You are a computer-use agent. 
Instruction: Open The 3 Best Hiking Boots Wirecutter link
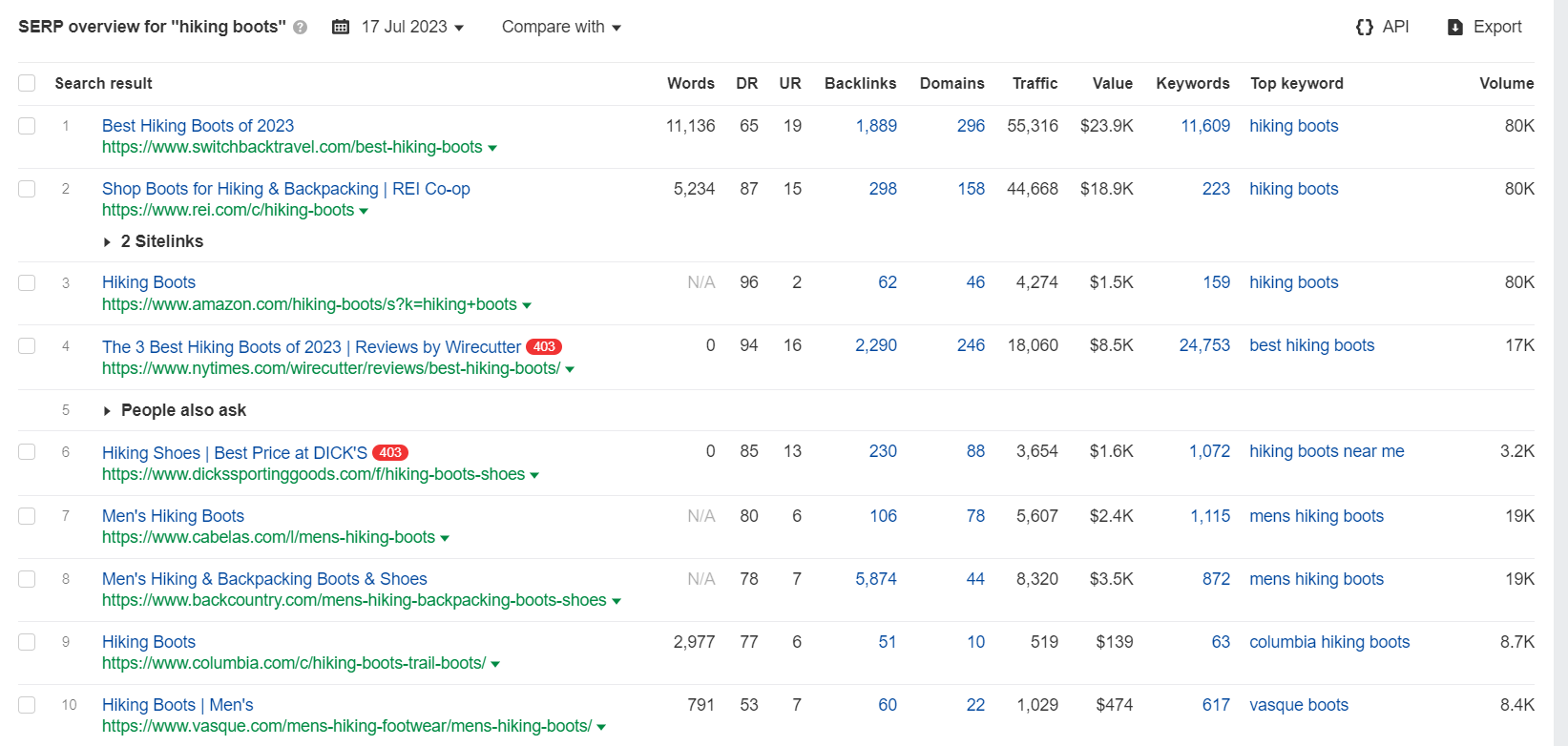[311, 347]
